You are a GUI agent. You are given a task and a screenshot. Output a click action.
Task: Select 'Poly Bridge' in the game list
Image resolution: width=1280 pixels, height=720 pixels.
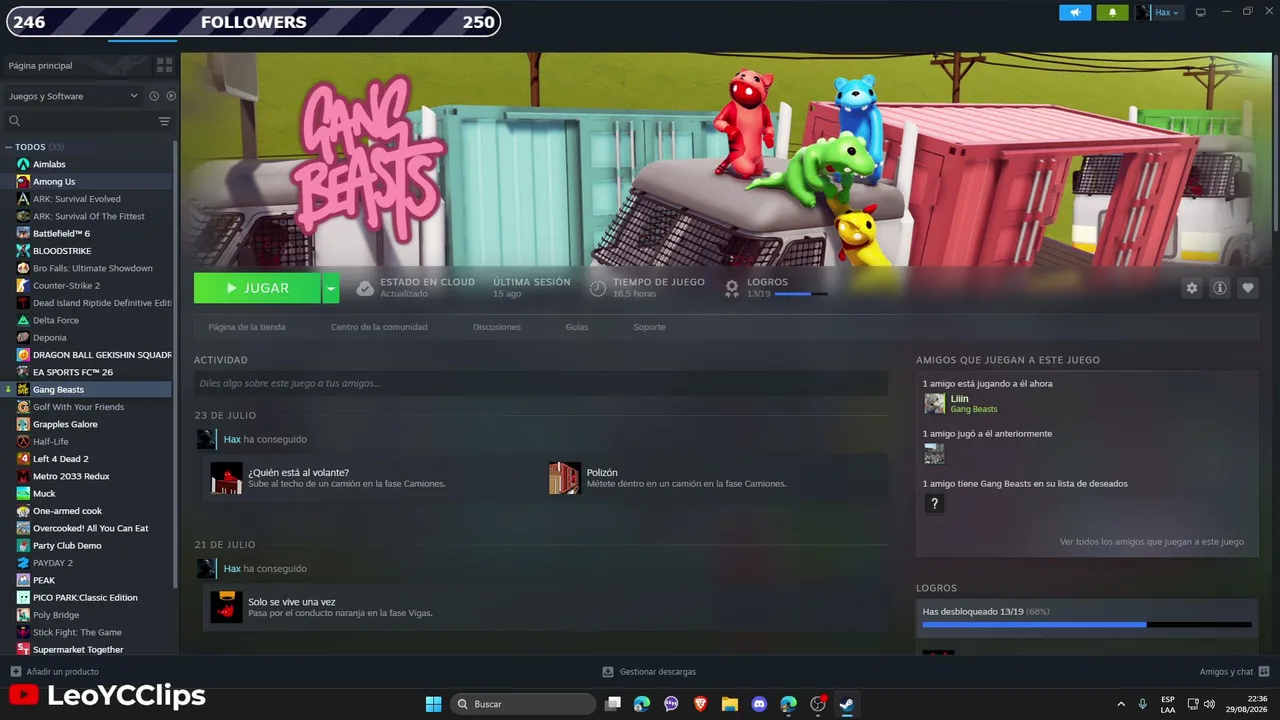(x=88, y=615)
